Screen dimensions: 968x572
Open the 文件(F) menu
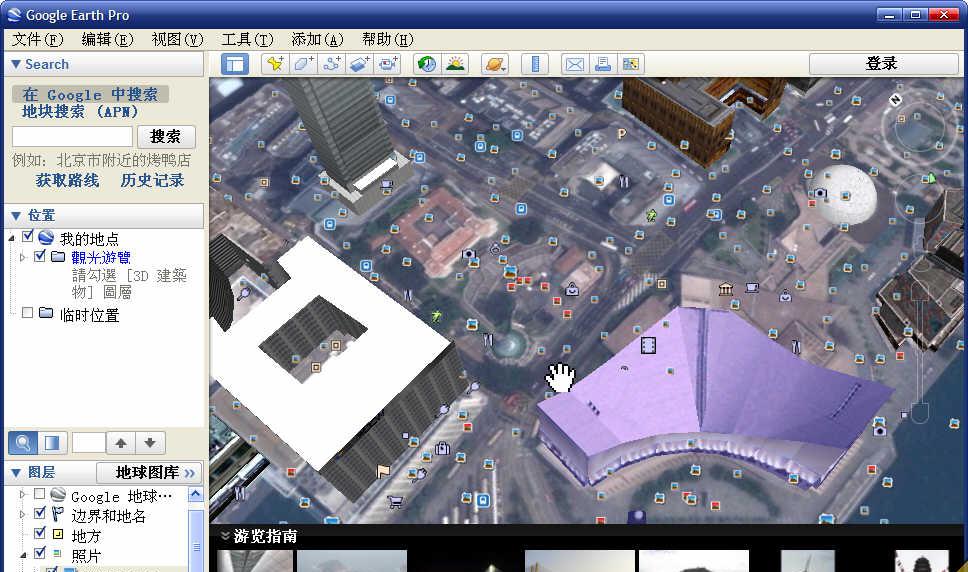[x=38, y=39]
